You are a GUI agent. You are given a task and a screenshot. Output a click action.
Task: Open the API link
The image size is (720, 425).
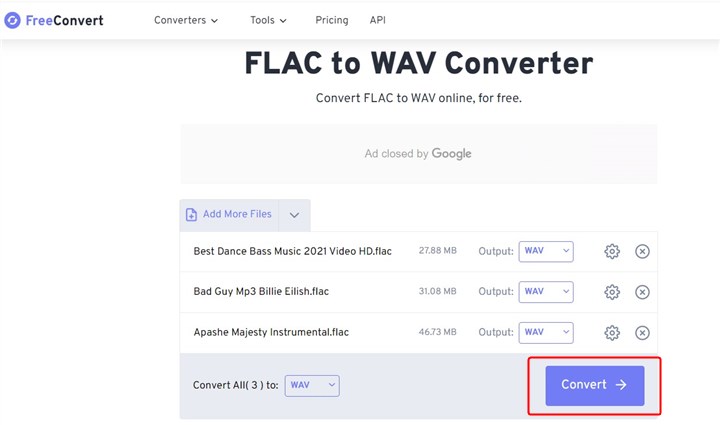(x=378, y=20)
